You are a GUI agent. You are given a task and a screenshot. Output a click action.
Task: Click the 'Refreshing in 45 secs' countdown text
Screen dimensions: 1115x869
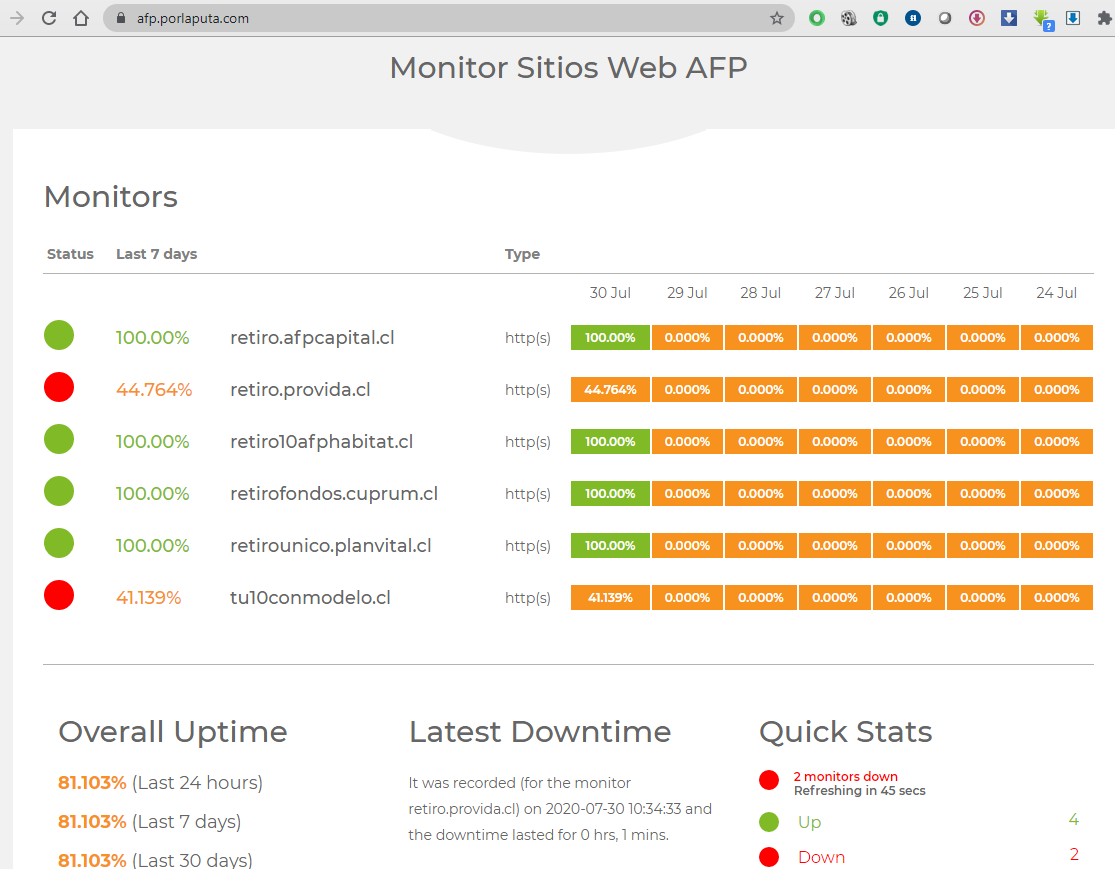tap(860, 791)
